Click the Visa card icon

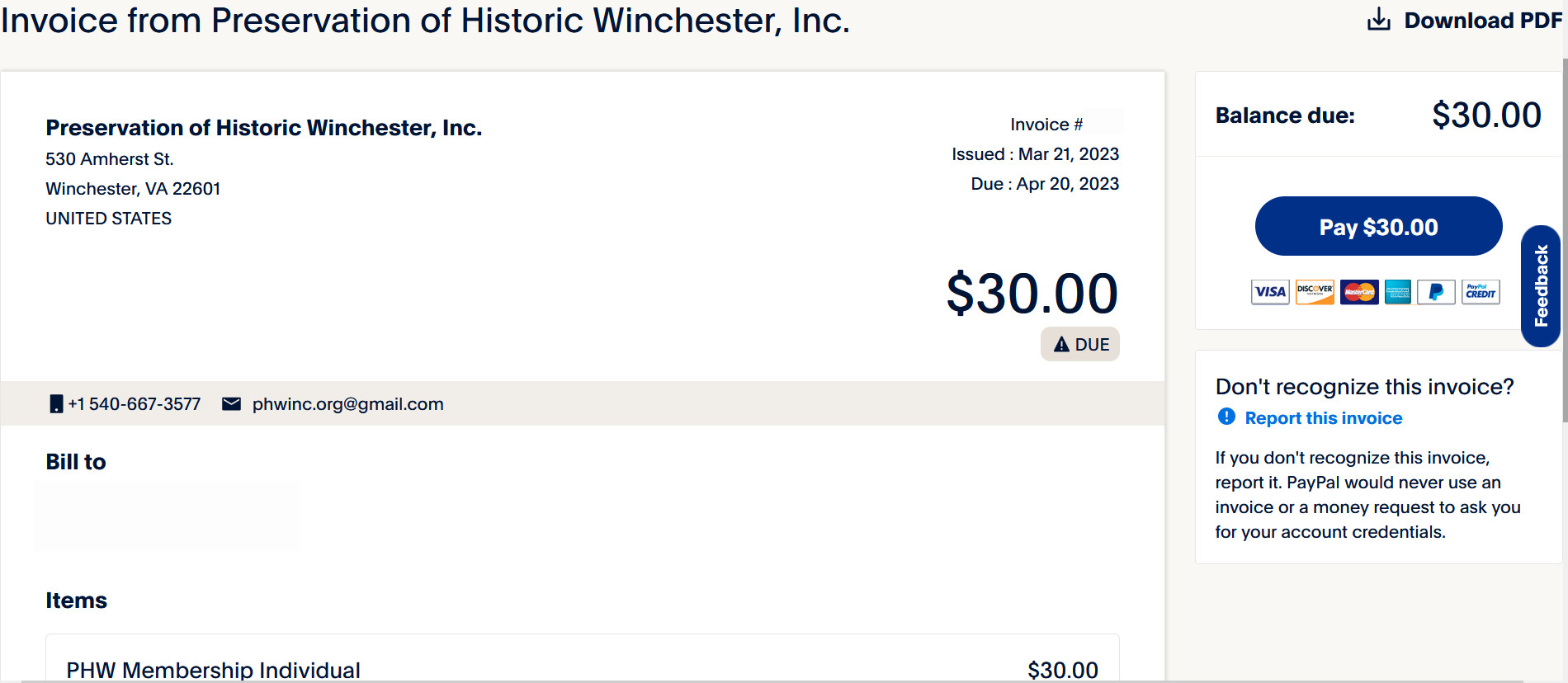pyautogui.click(x=1270, y=292)
